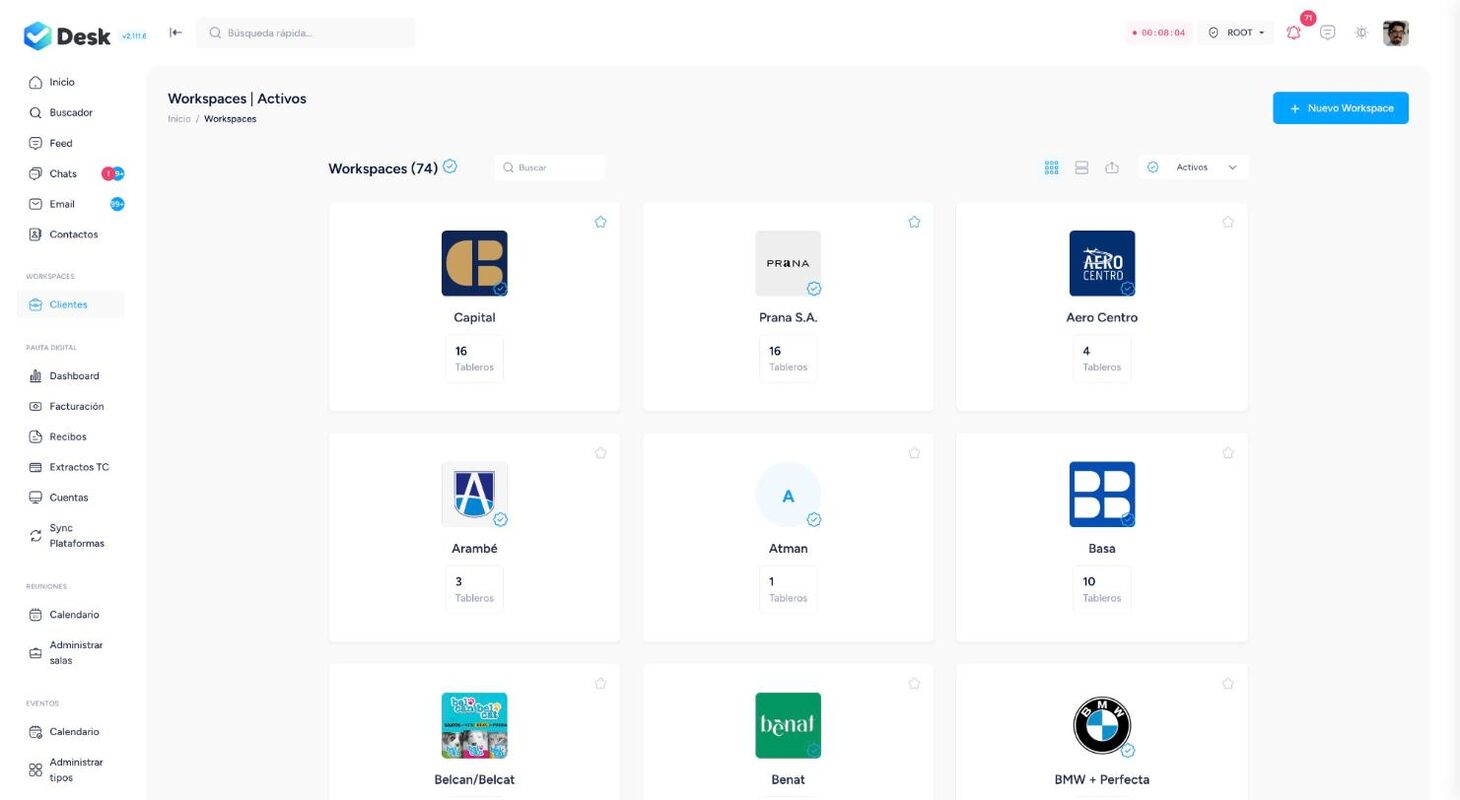This screenshot has width=1460, height=800.
Task: Click the 1 Tableros box on Atman
Action: (788, 589)
